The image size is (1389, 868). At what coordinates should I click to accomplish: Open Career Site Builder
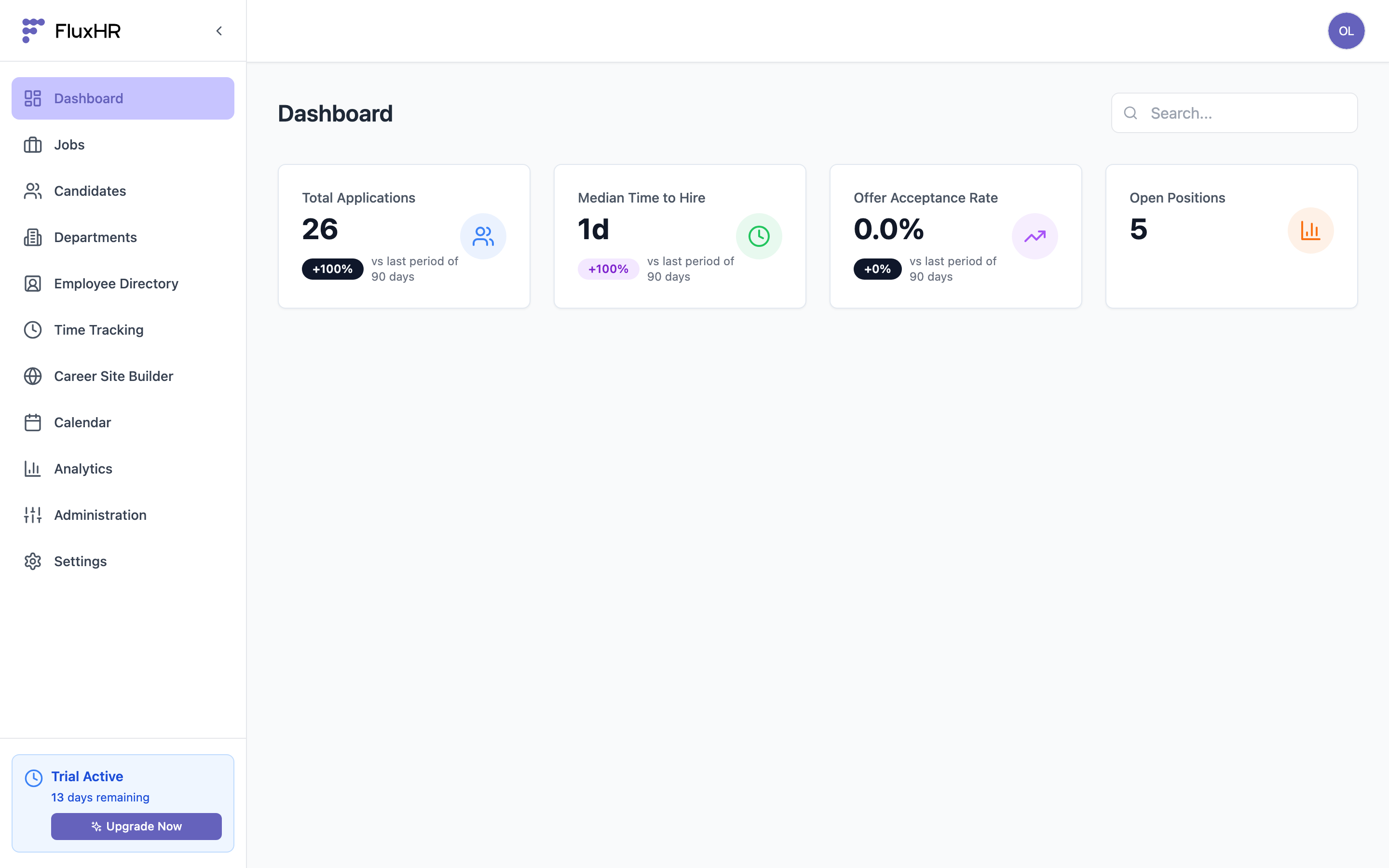(123, 376)
